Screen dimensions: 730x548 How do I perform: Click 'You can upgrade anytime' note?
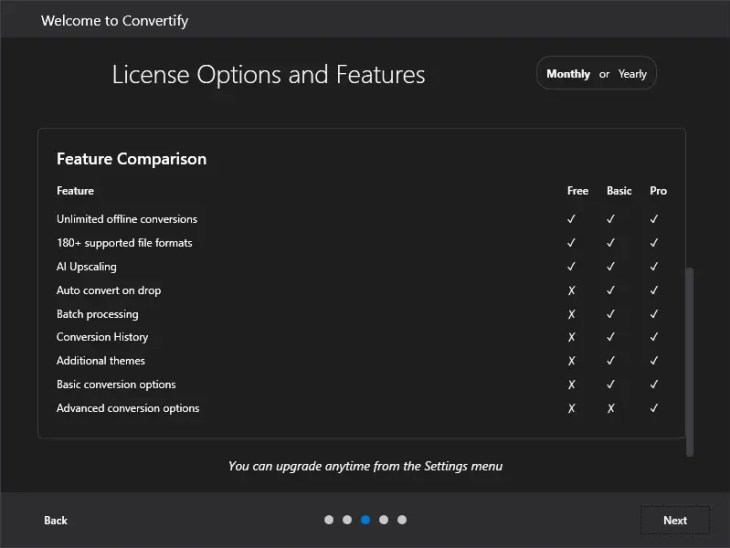click(x=365, y=467)
